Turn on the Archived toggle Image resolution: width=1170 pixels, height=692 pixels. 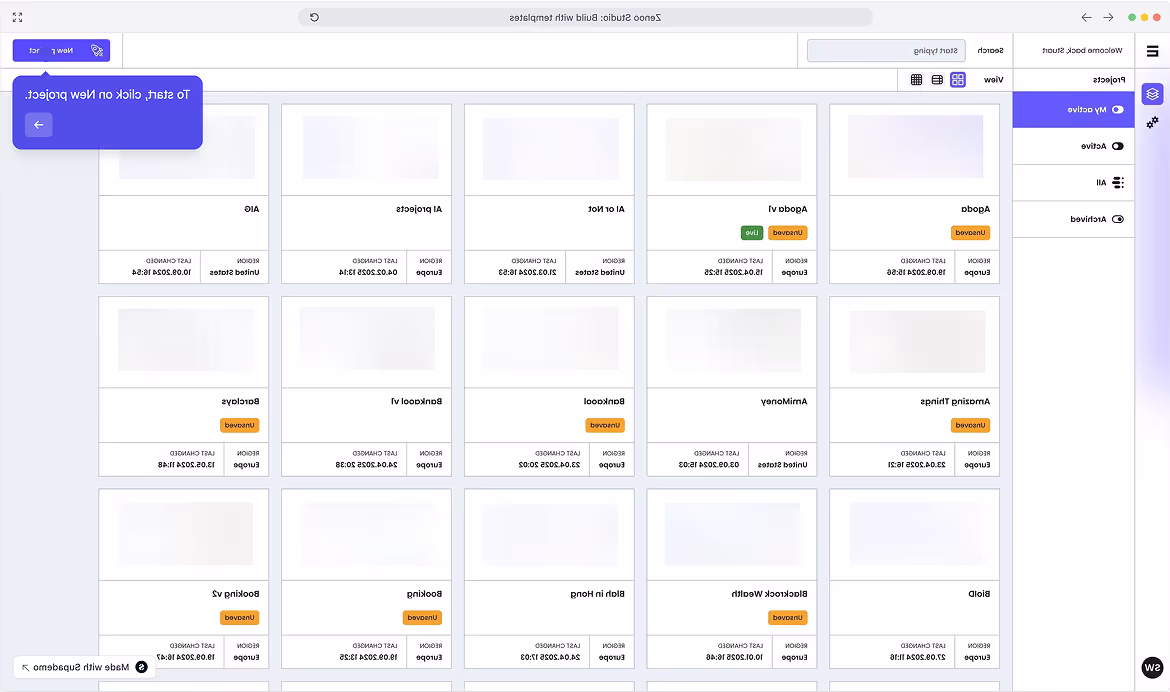[1119, 218]
